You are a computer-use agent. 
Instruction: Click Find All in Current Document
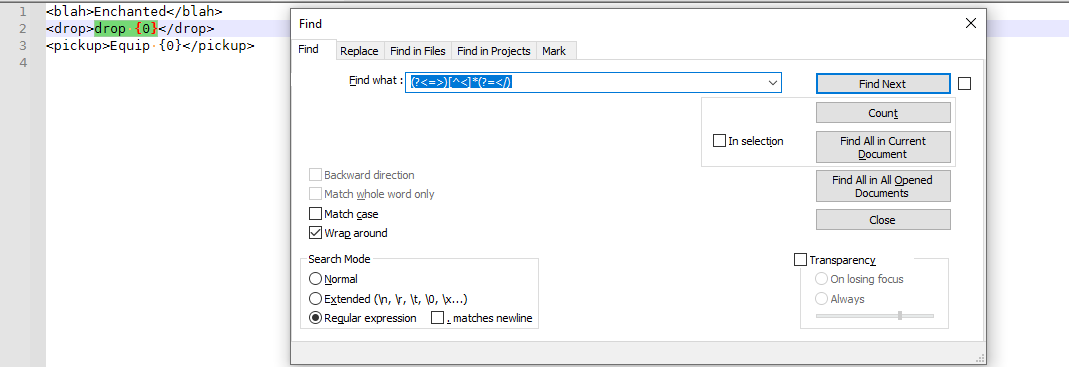[x=883, y=147]
